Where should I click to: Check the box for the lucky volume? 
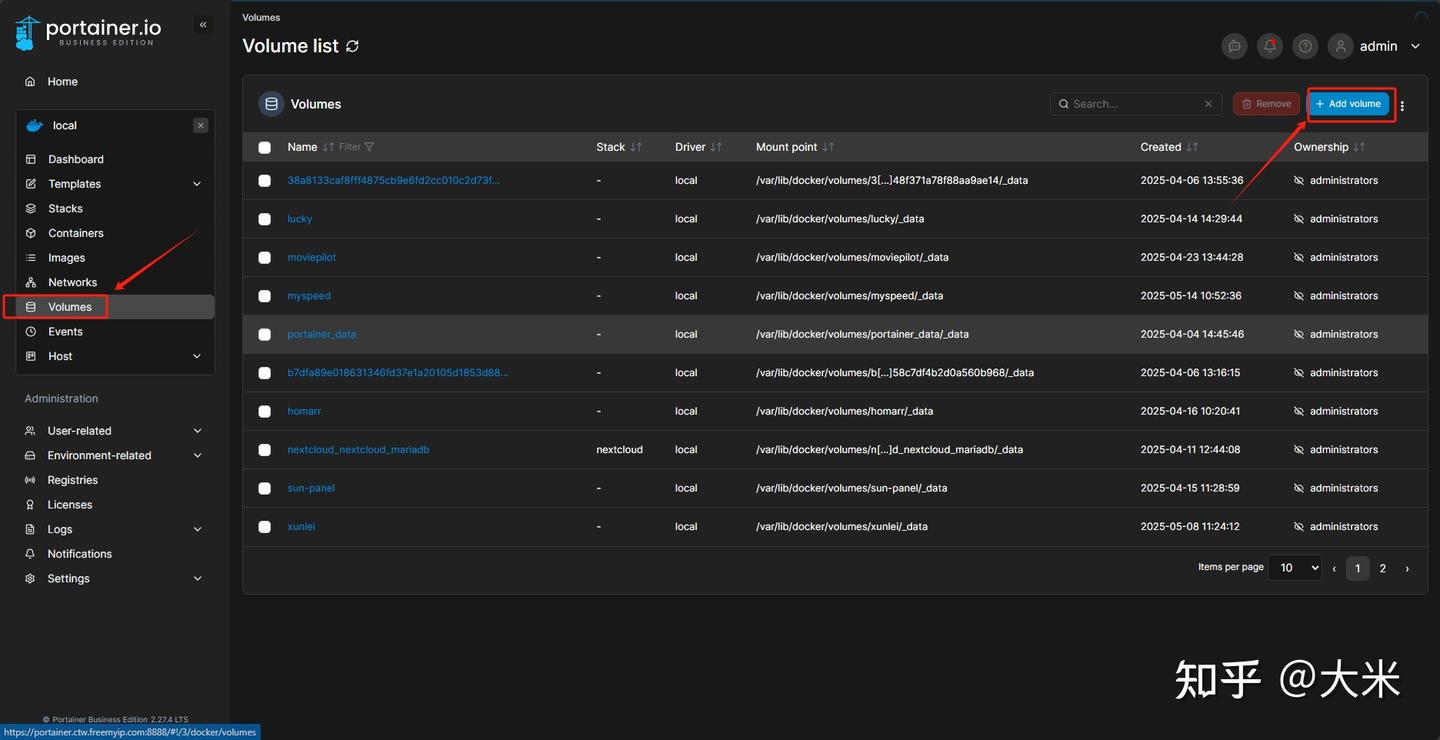click(265, 219)
